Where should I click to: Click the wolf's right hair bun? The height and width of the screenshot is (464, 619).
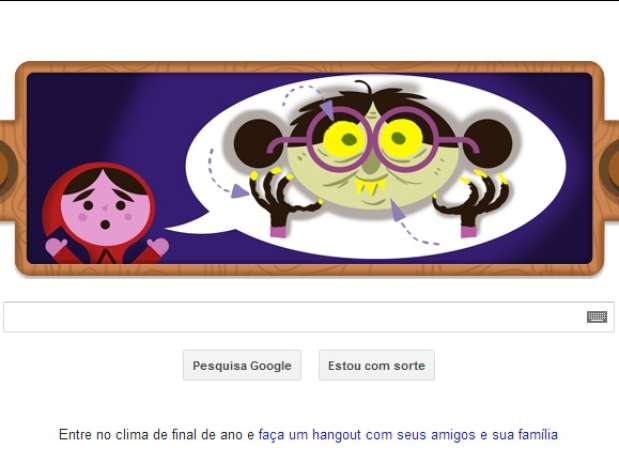[x=488, y=143]
